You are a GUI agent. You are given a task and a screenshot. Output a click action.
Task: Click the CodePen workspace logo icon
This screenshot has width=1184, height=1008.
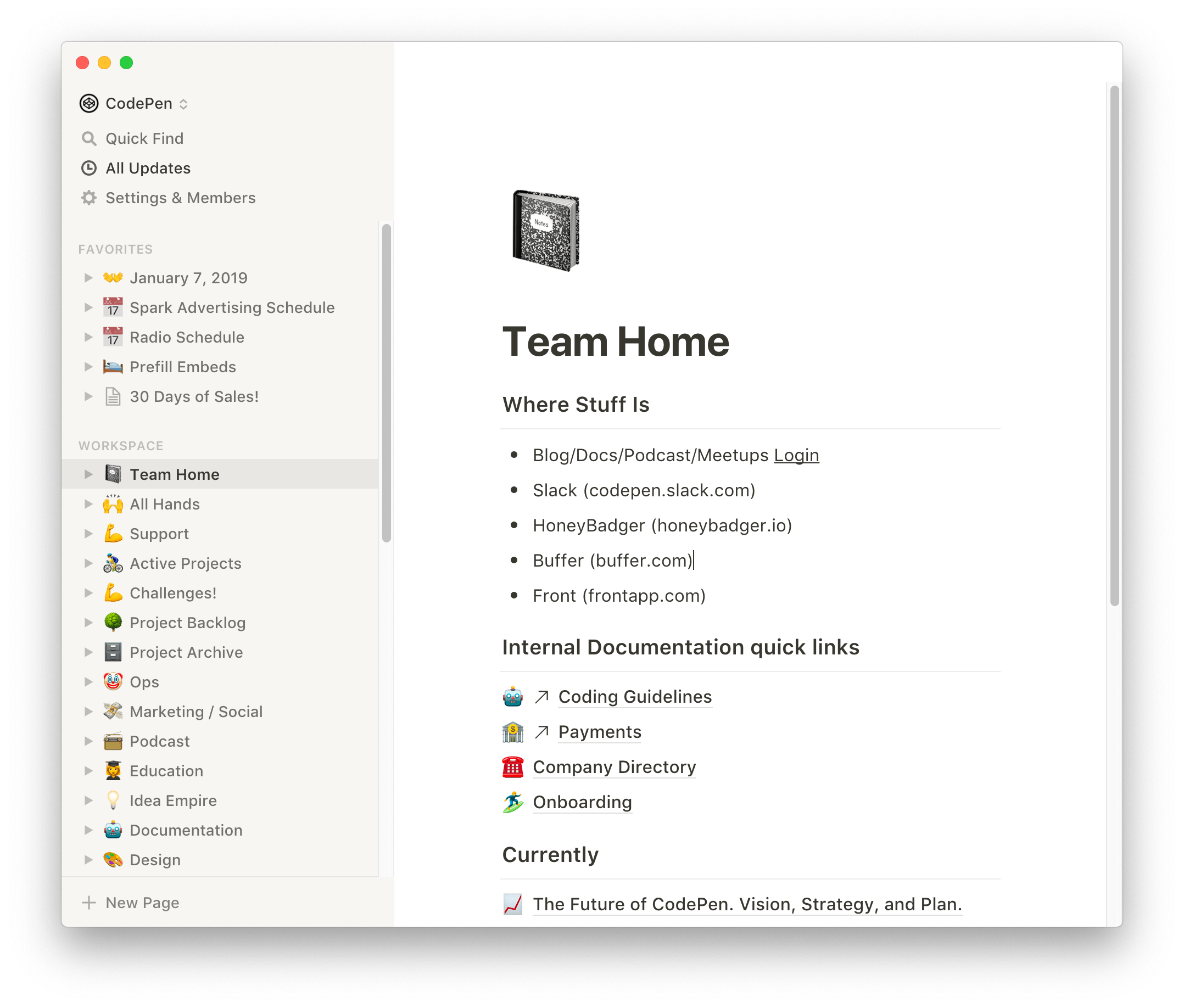[88, 103]
